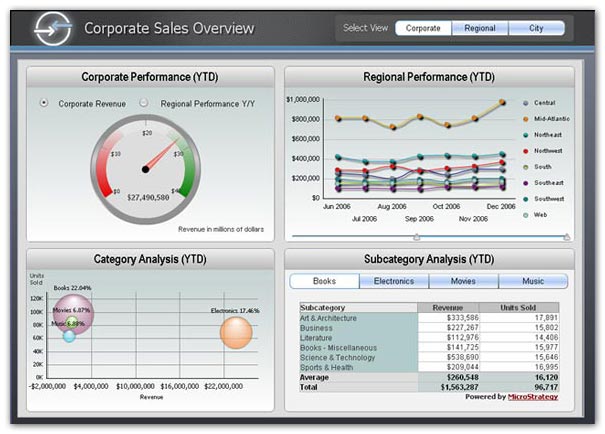Select the Regional Performance Y/Y radio button

[144, 103]
